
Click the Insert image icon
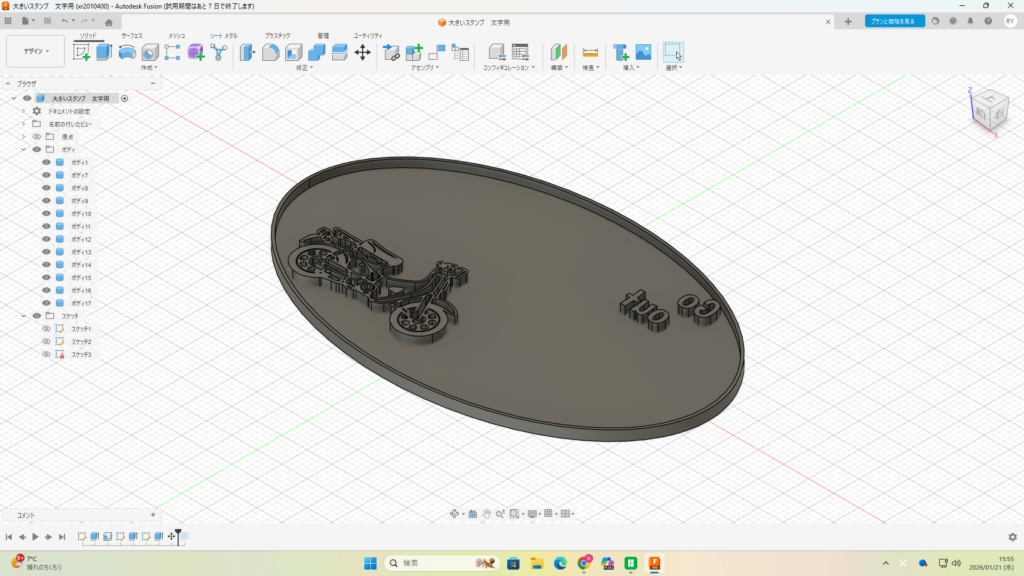coord(643,52)
